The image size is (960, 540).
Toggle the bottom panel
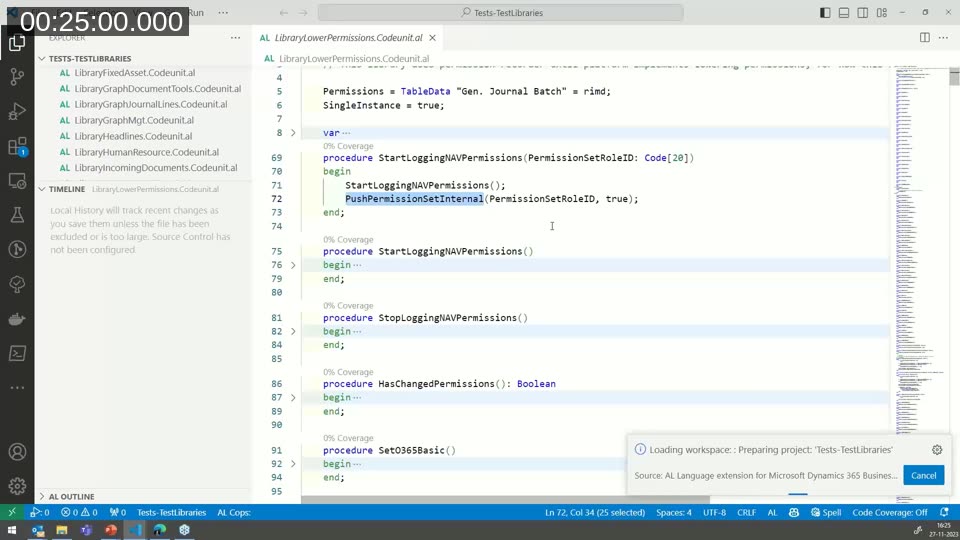[x=844, y=12]
